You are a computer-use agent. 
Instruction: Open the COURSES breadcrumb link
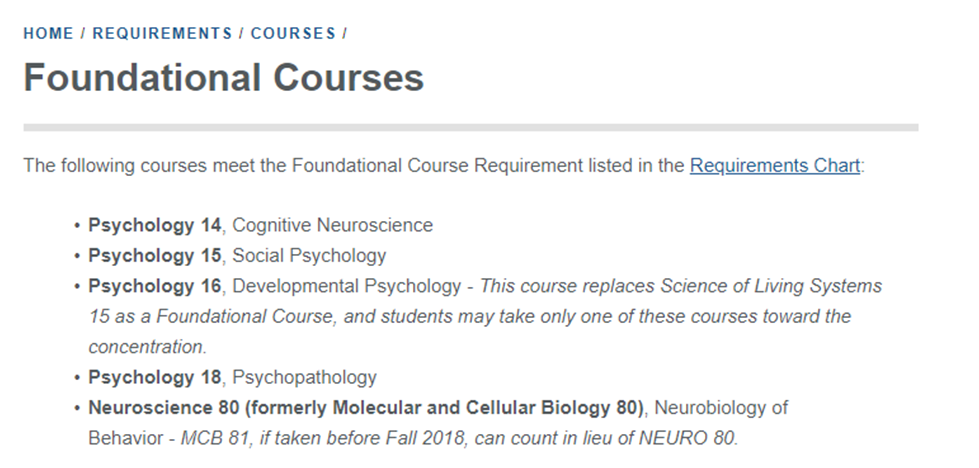click(293, 34)
